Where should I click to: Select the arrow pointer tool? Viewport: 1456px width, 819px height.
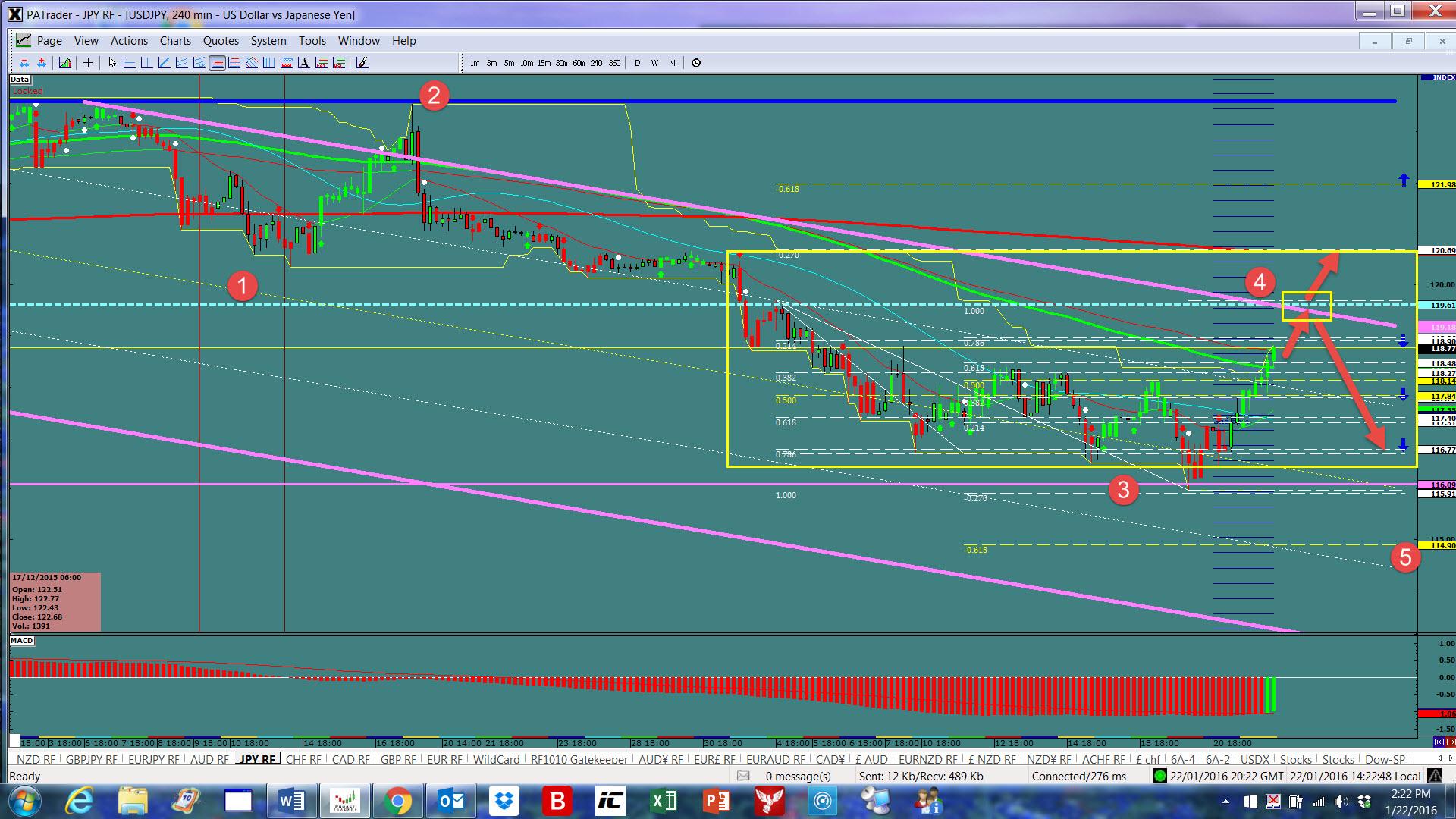click(112, 63)
